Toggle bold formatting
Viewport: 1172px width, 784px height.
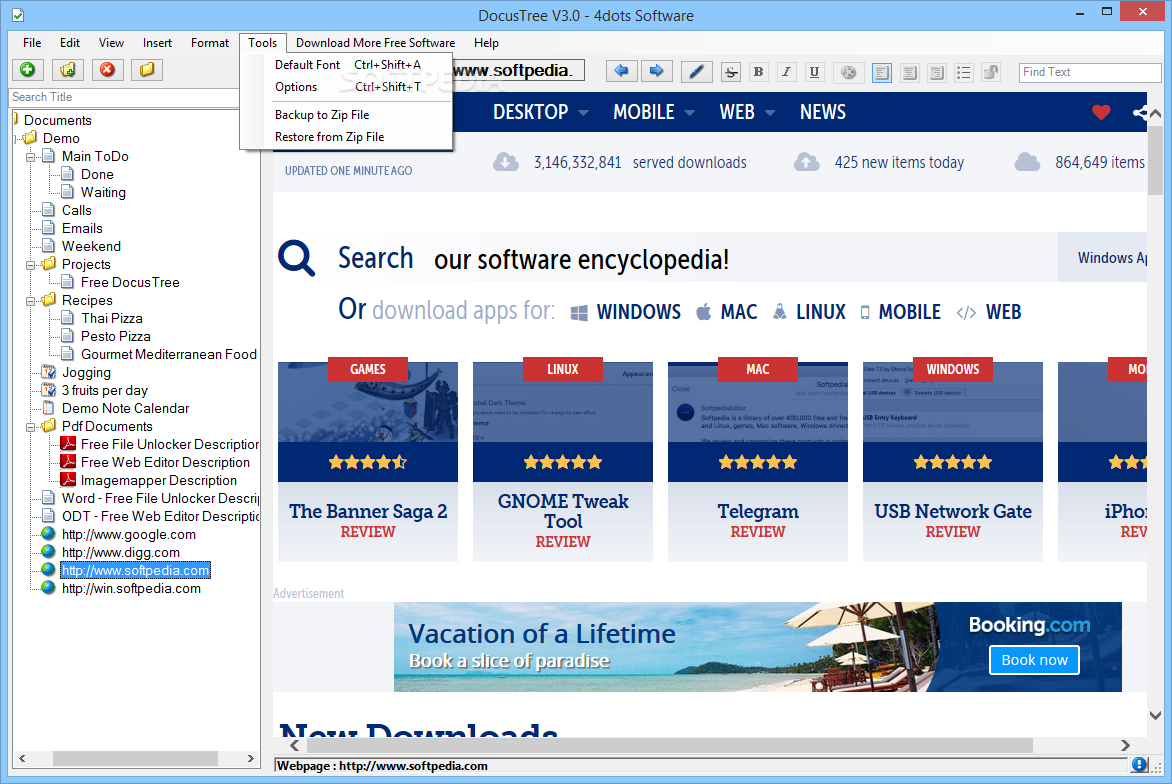point(758,72)
